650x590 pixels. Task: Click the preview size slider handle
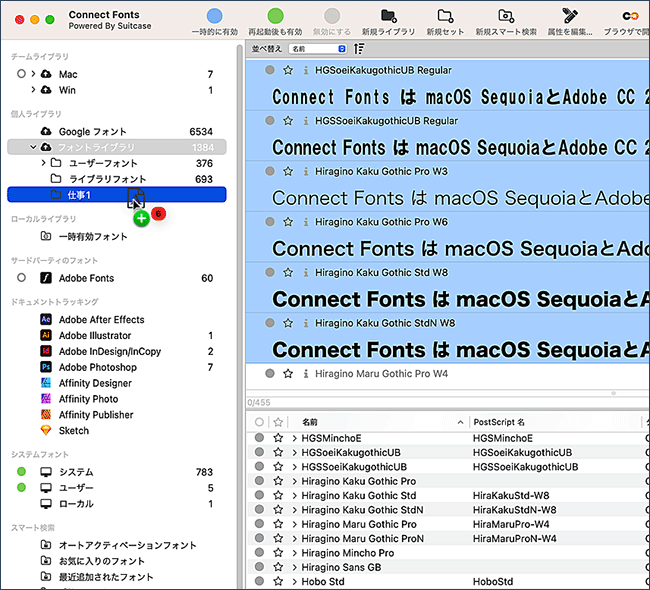pos(614,393)
